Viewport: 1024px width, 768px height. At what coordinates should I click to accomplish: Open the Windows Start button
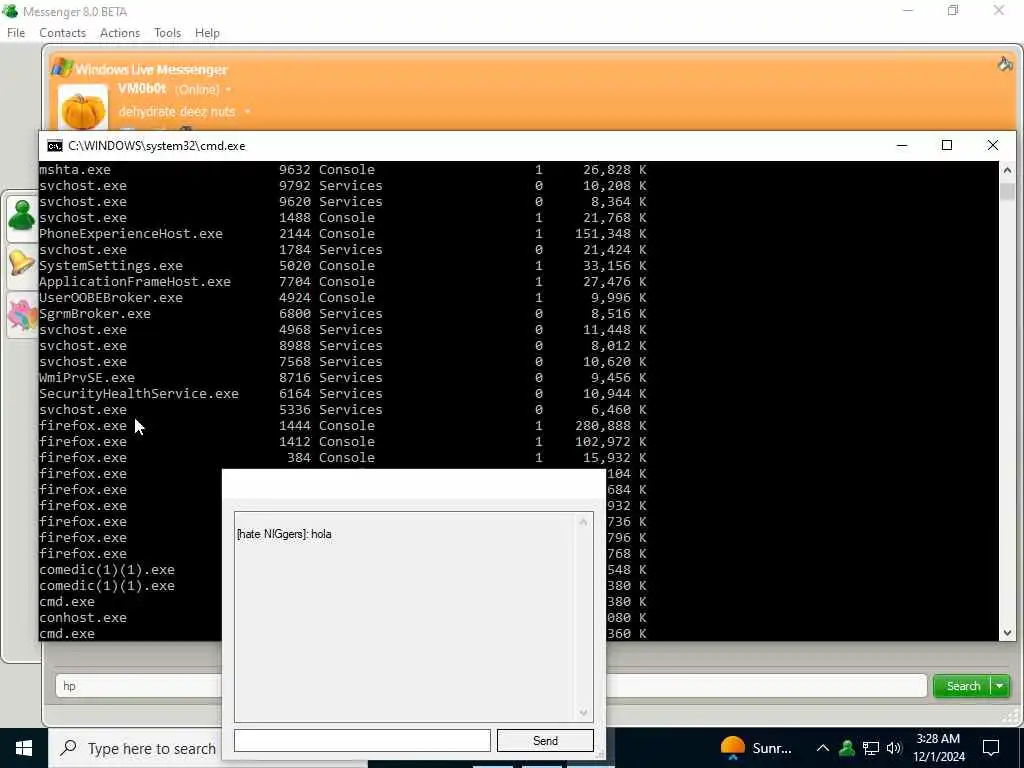(24, 748)
